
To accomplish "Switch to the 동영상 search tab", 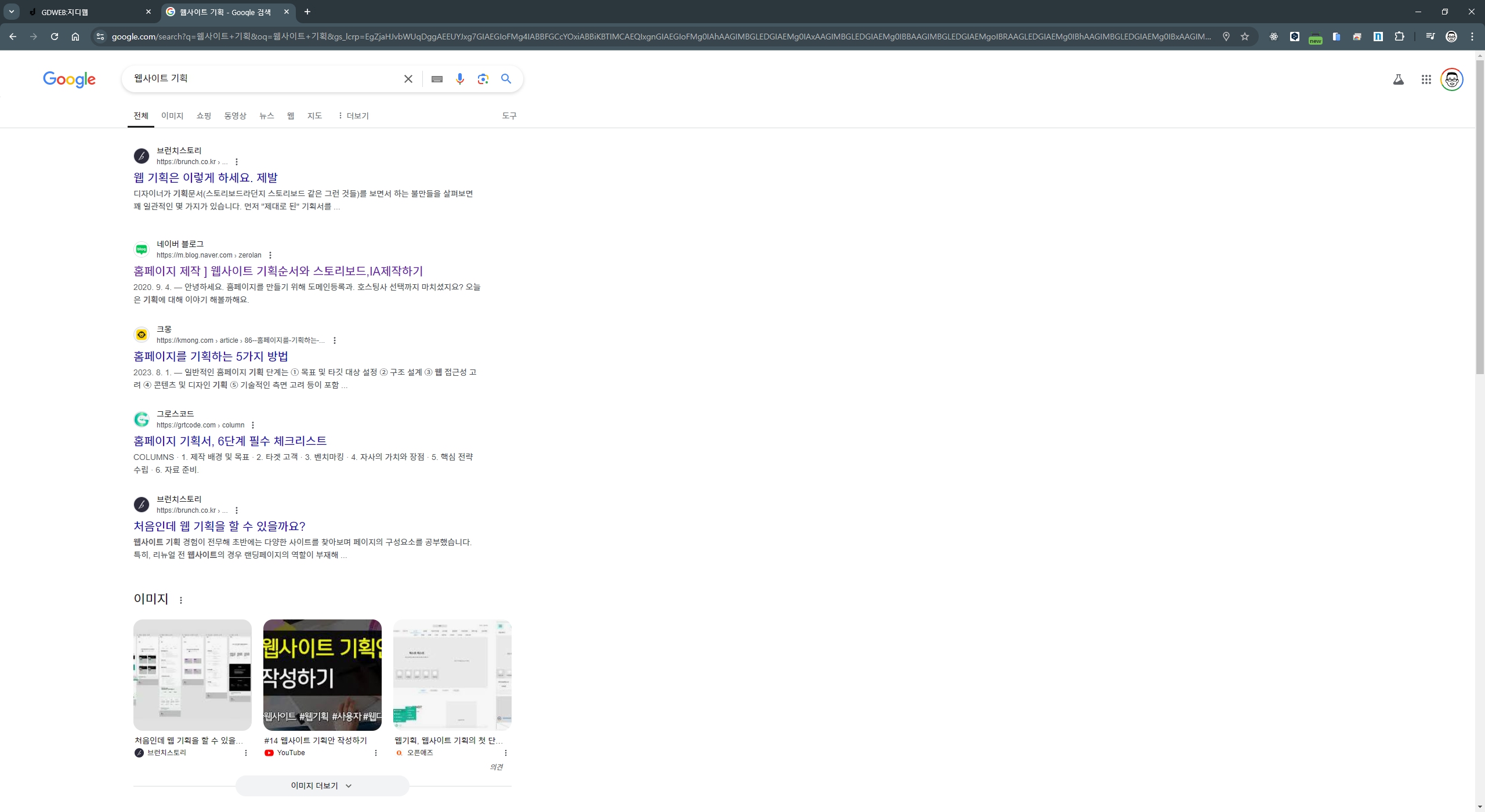I will (x=235, y=116).
